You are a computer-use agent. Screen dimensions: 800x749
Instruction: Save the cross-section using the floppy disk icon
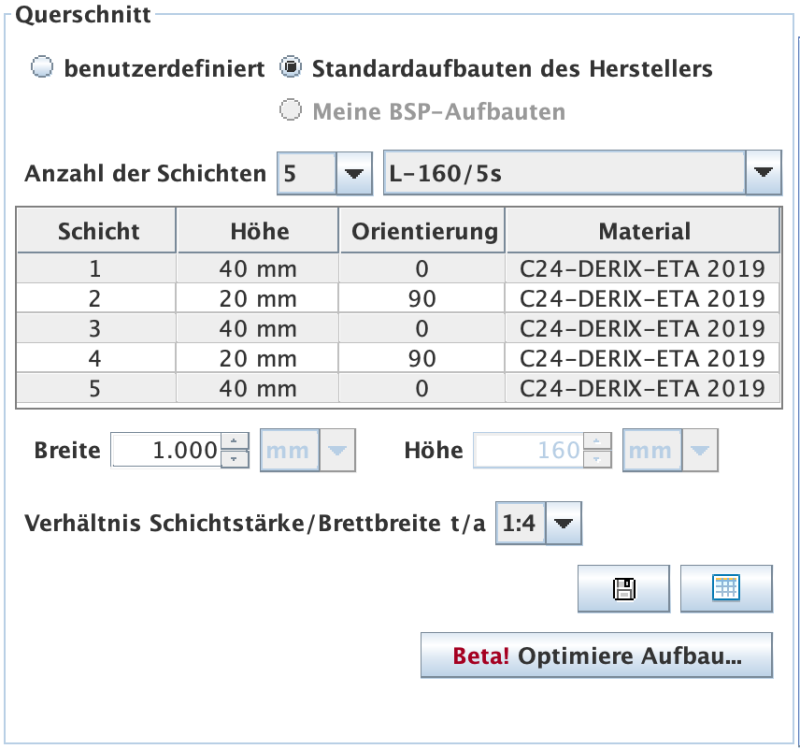tap(623, 588)
